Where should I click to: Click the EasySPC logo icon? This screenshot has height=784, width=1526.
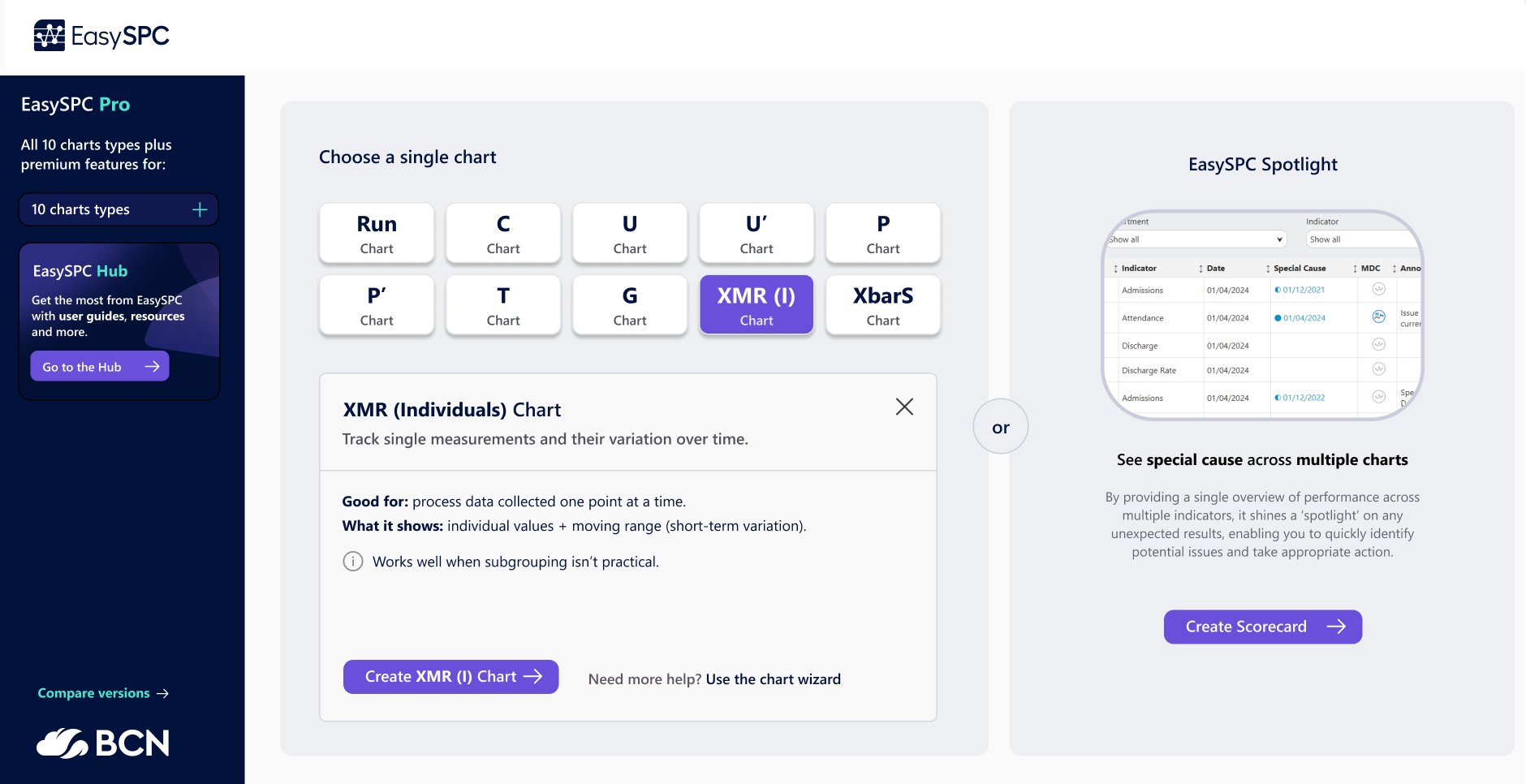pos(50,36)
